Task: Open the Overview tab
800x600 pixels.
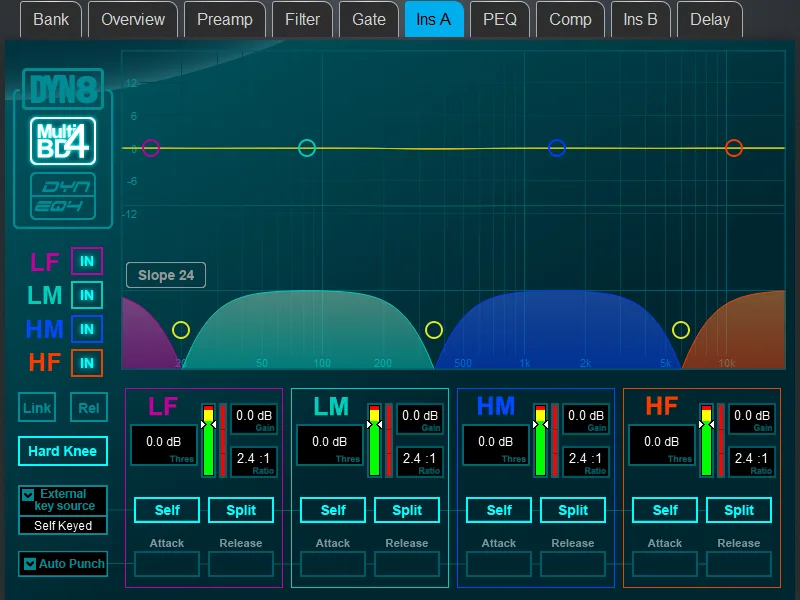Action: click(x=133, y=19)
